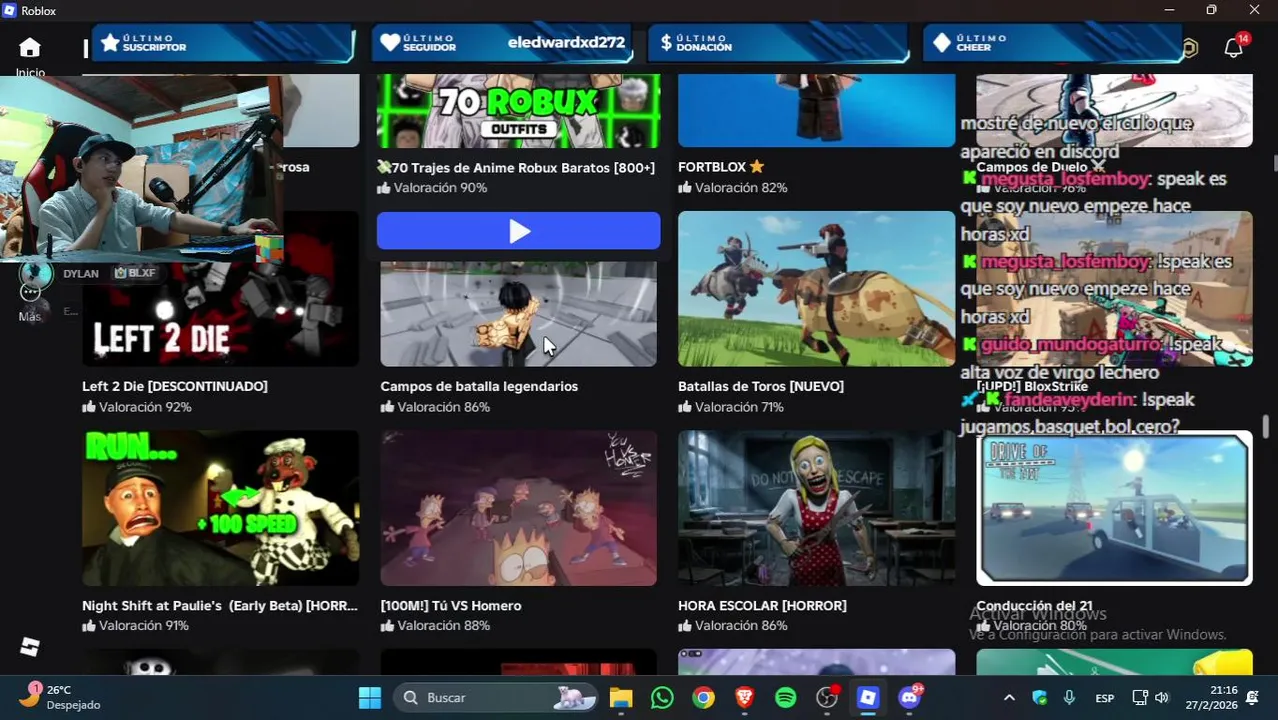Open Conducción del 21 game thumbnail
The width and height of the screenshot is (1278, 720).
[1114, 508]
